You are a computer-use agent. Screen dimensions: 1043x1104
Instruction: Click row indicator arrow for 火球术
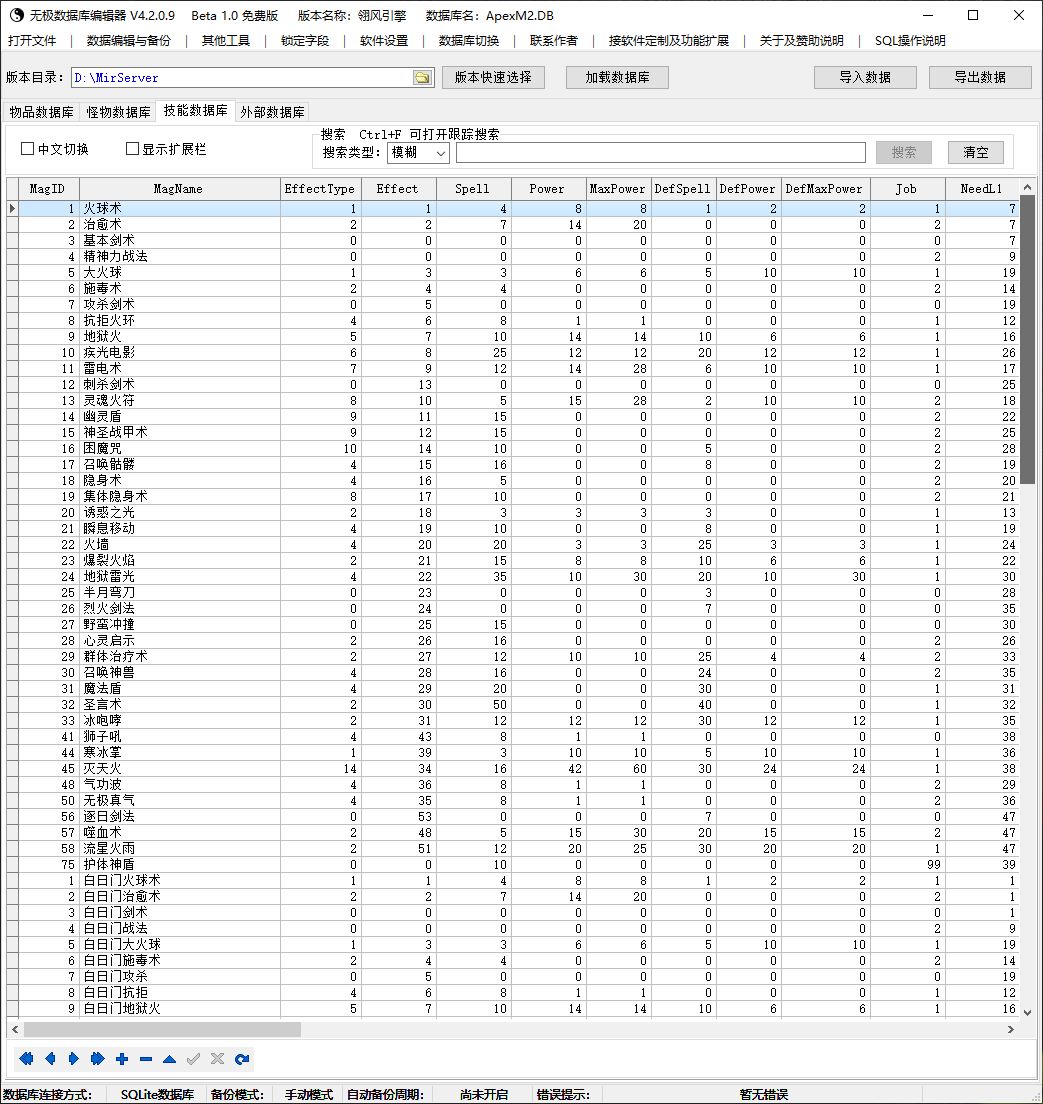pyautogui.click(x=12, y=208)
